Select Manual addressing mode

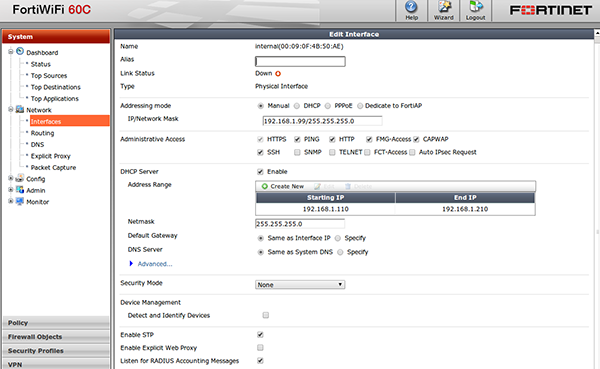pyautogui.click(x=261, y=106)
